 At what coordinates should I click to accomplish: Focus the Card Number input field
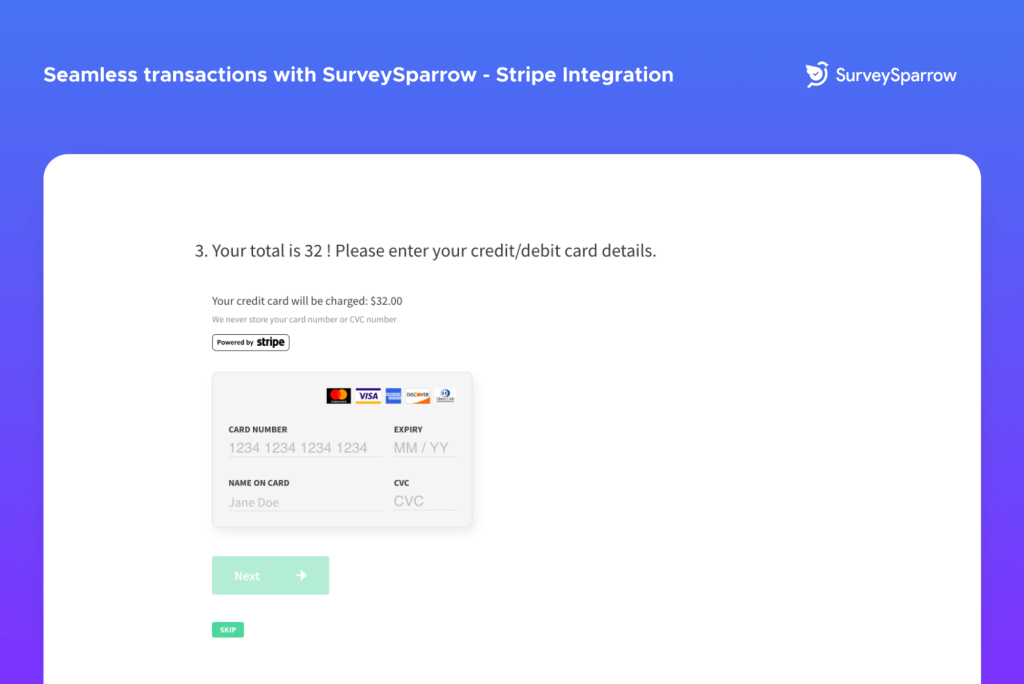[x=304, y=448]
